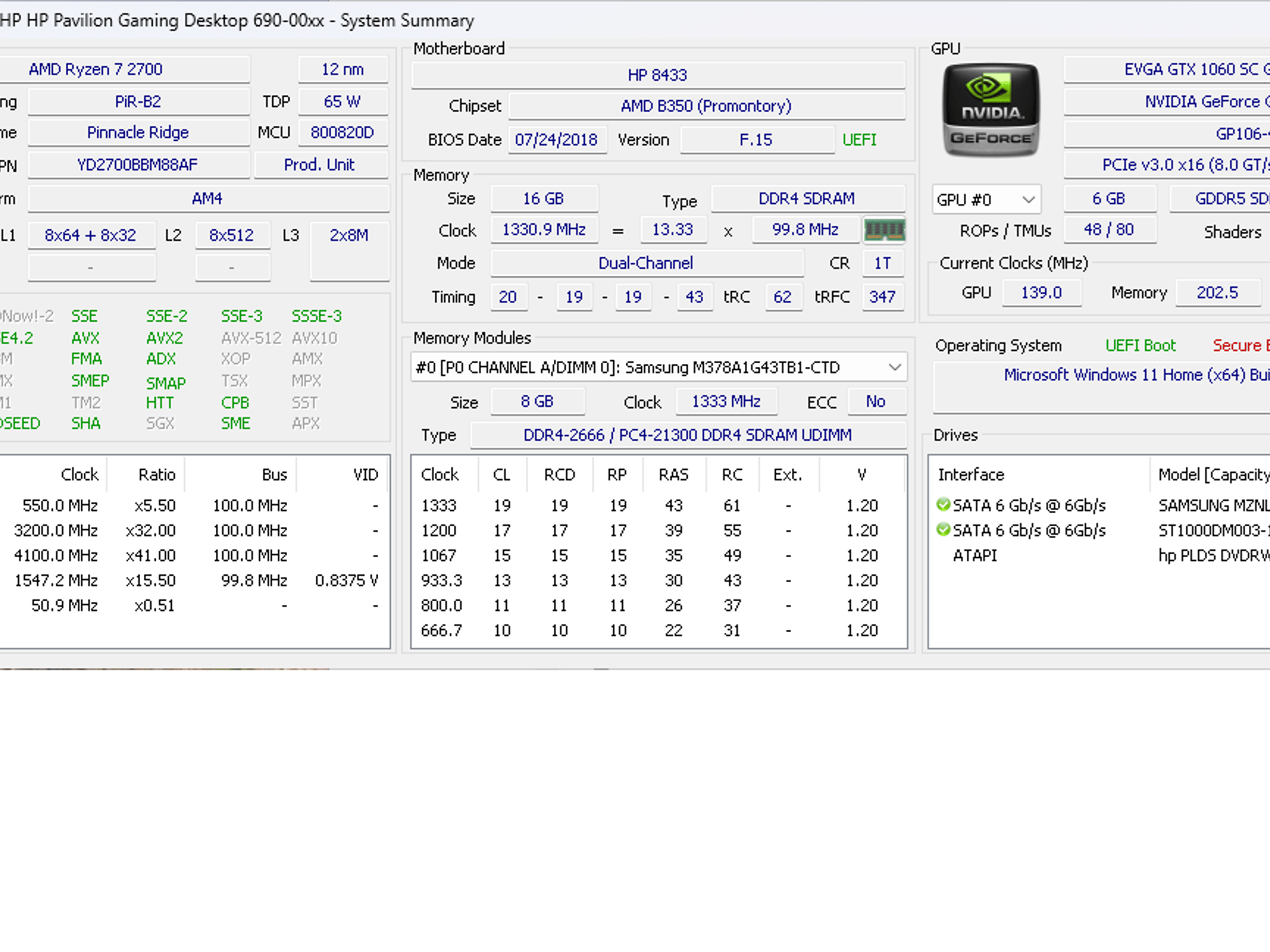Click green check icon beside SAMSUNG MZNL drive
The height and width of the screenshot is (952, 1270).
(x=943, y=505)
